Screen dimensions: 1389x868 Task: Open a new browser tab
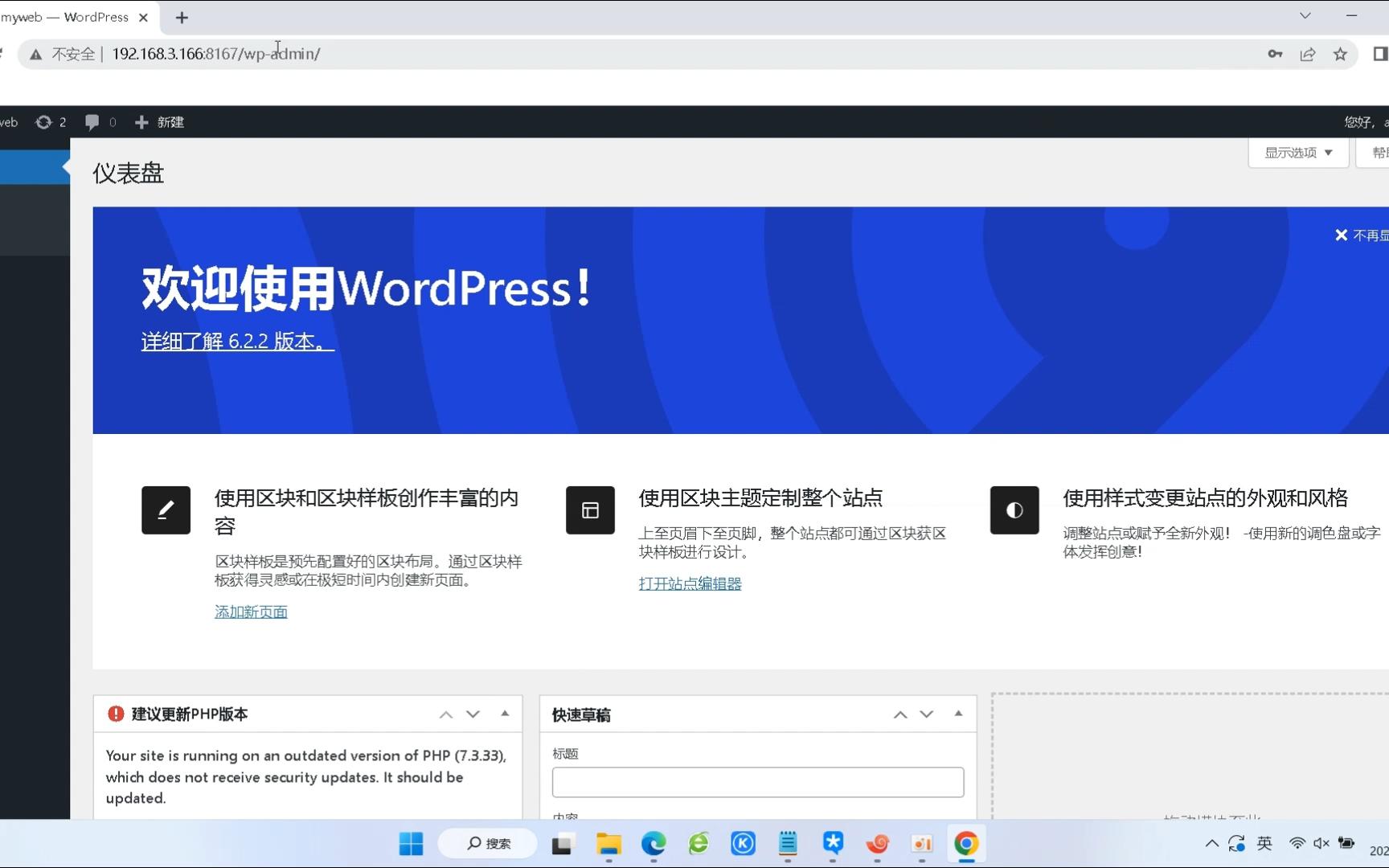click(x=182, y=17)
